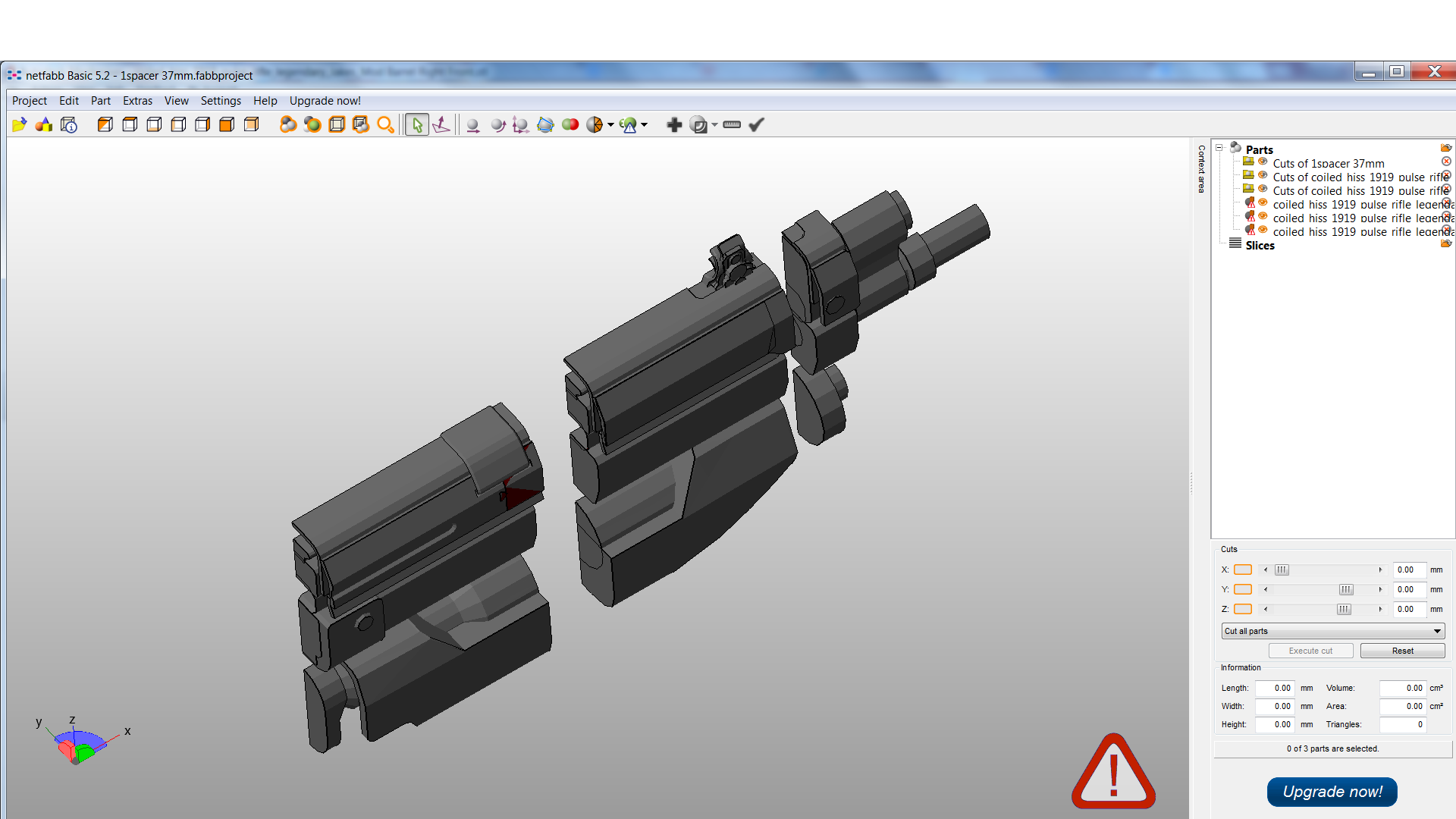Click the black plus repair icon
The width and height of the screenshot is (1456, 819).
[674, 125]
